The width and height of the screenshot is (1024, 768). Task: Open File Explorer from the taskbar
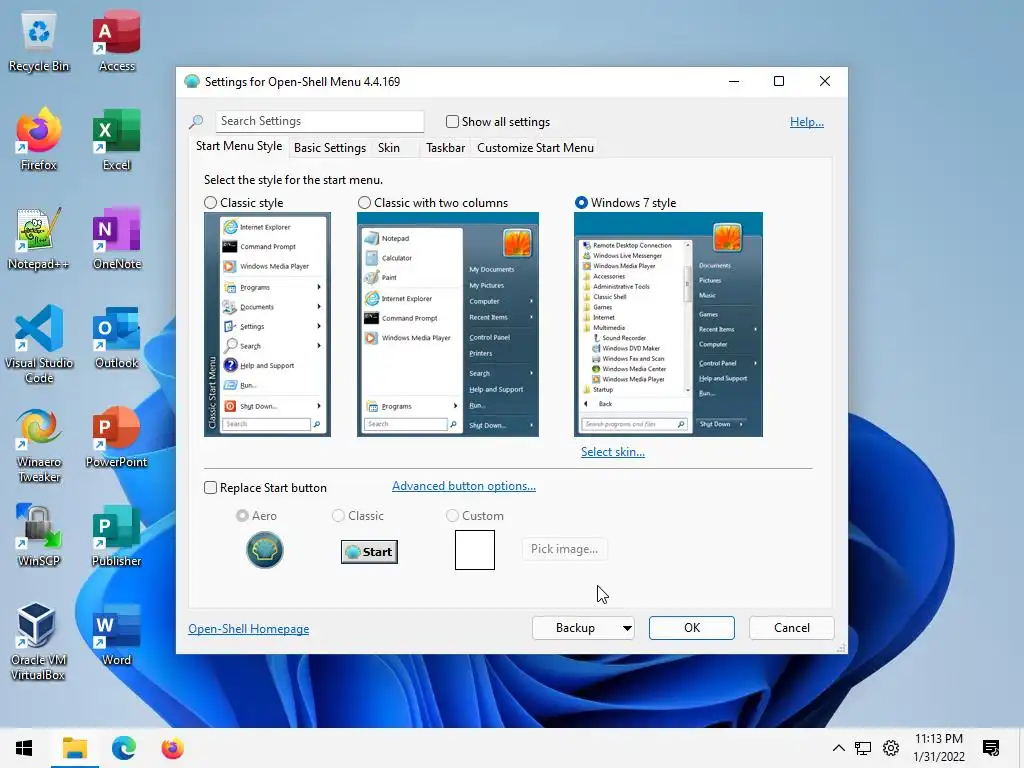coord(74,748)
